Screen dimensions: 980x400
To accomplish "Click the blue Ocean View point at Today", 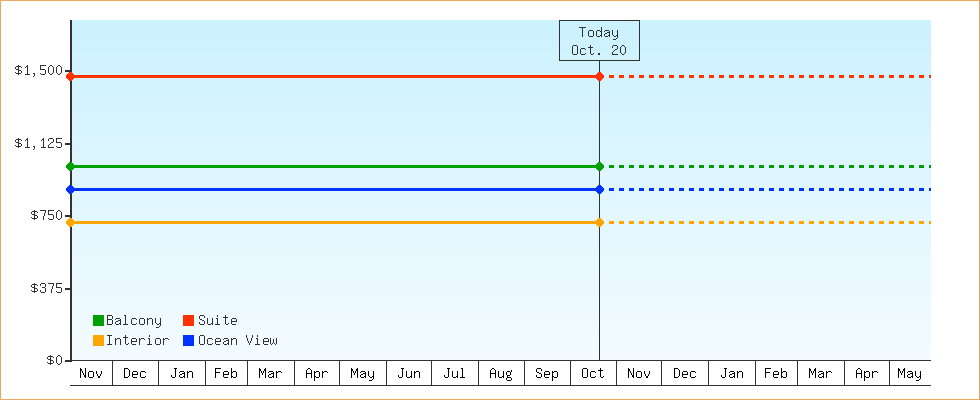I will click(x=599, y=189).
